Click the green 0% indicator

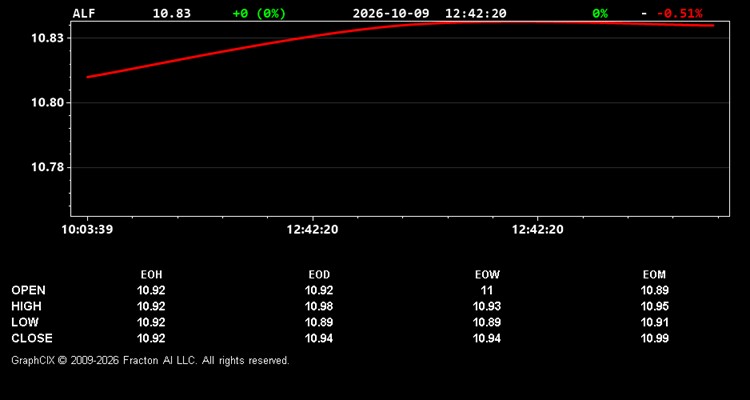[600, 13]
